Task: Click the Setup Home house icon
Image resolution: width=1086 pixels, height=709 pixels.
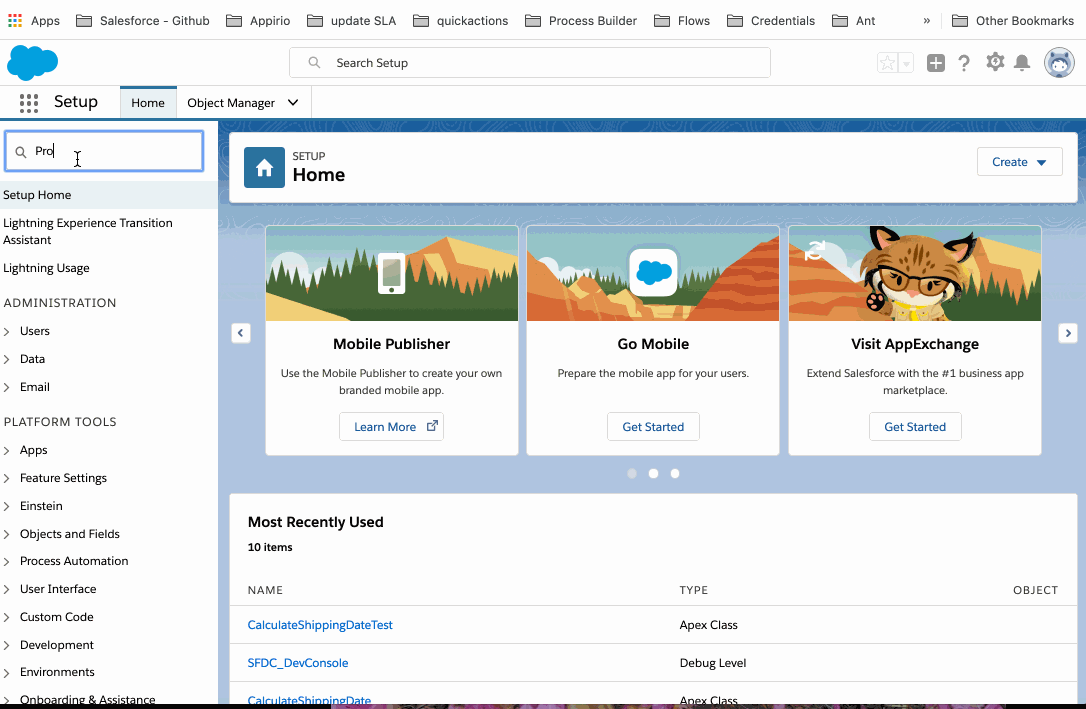Action: [x=264, y=168]
